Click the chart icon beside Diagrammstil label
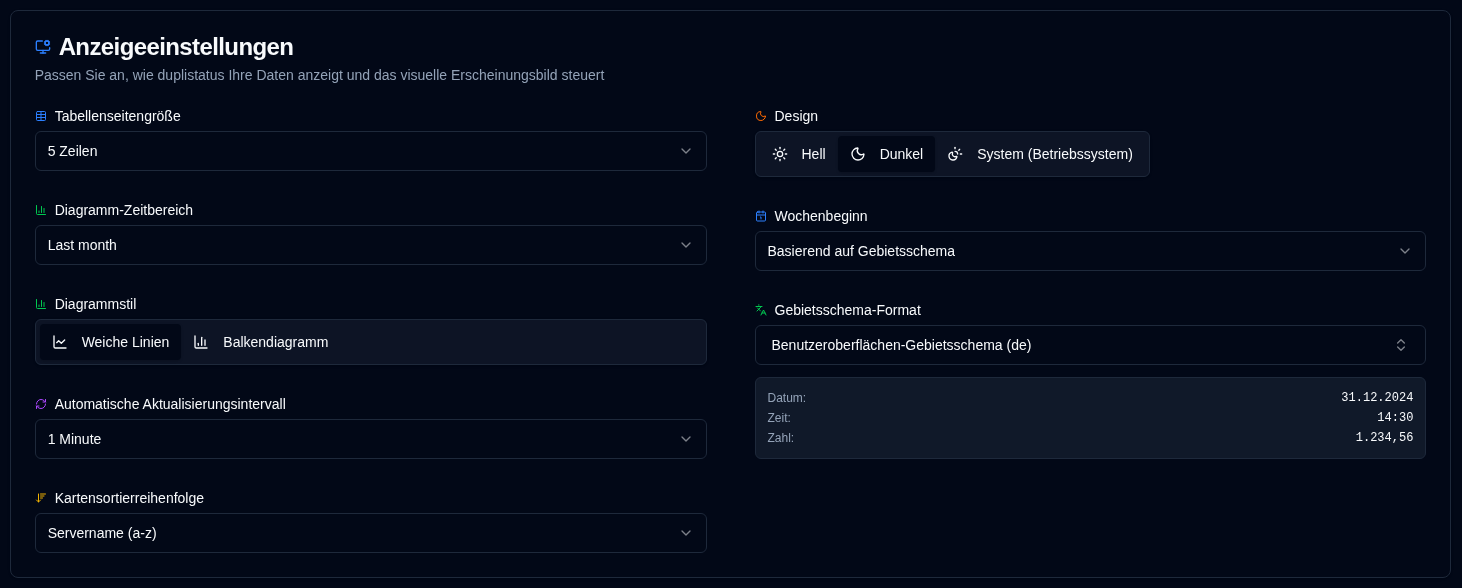The height and width of the screenshot is (588, 1462). 41,304
